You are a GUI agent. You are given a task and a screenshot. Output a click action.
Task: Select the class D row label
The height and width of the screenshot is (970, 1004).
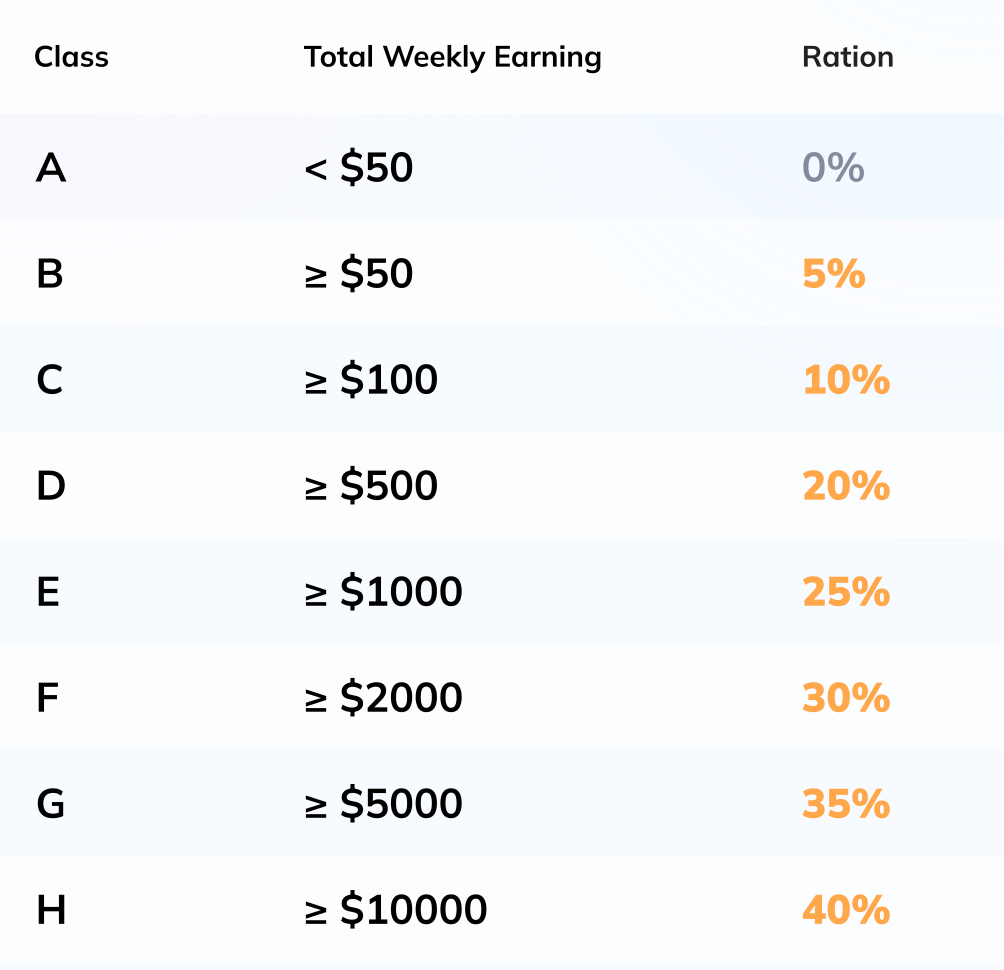51,486
